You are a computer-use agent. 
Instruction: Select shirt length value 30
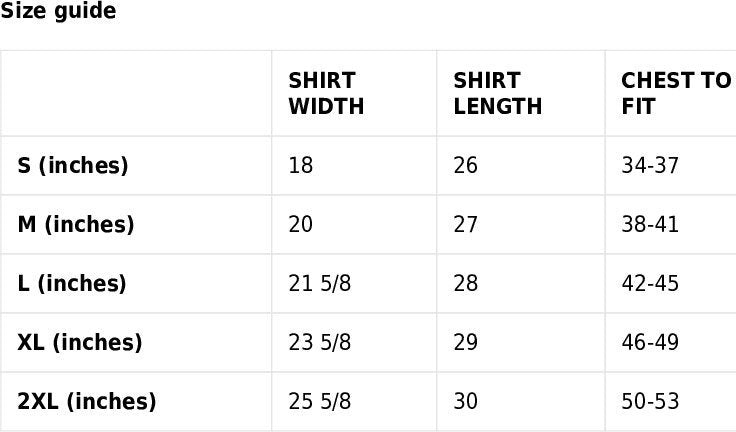coord(466,401)
